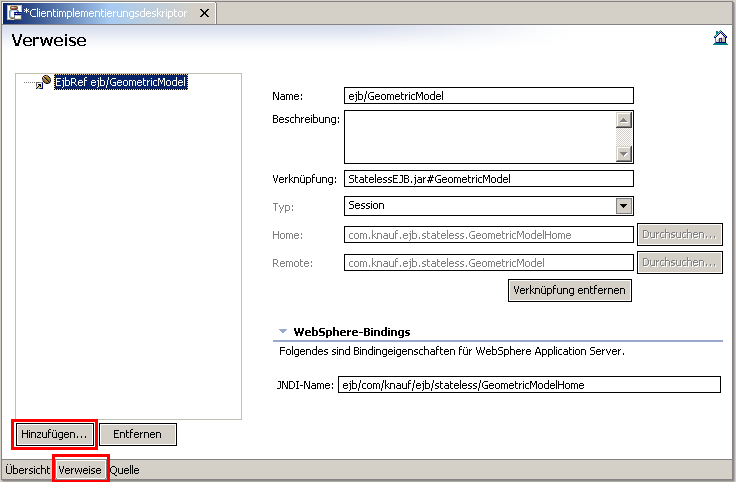Open the Typ dropdown showing Session
This screenshot has height=482, width=736.
[x=624, y=205]
